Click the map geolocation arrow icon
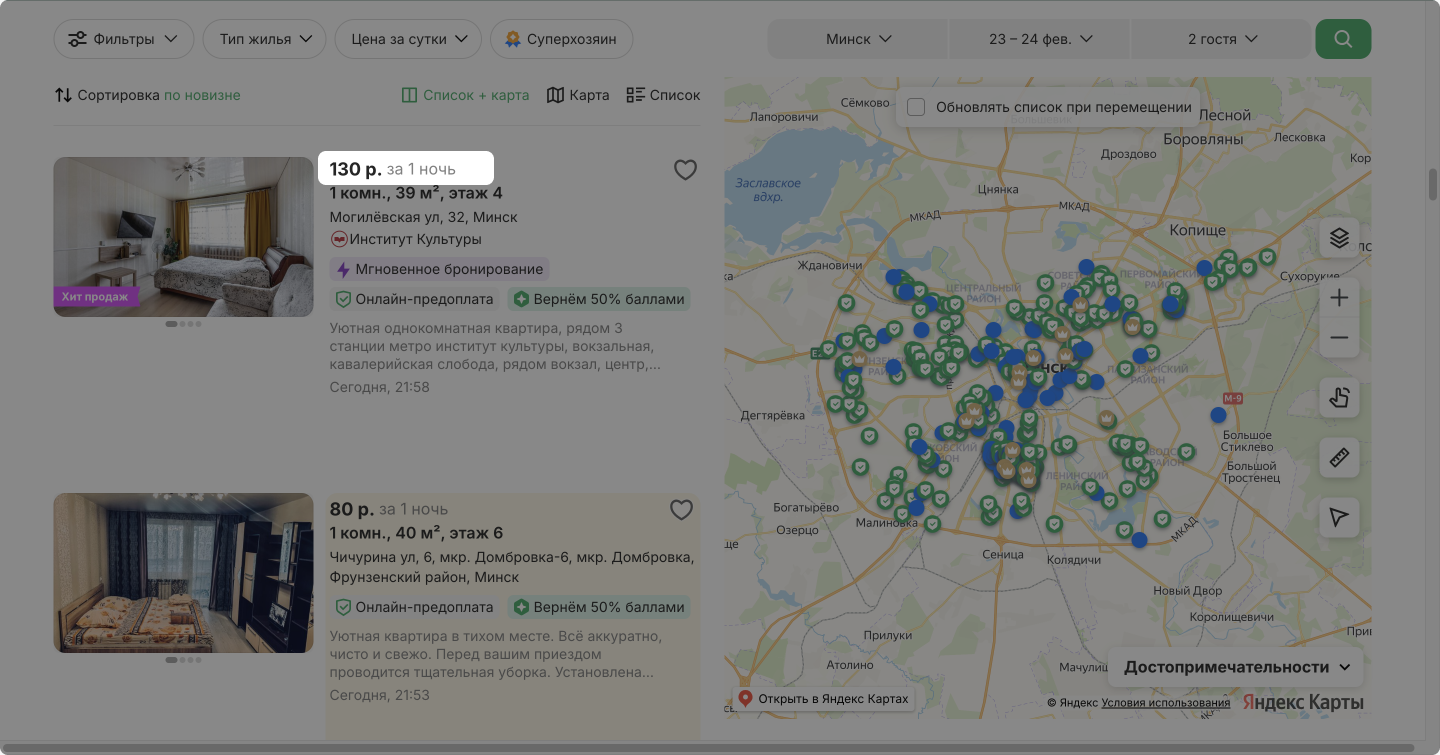The width and height of the screenshot is (1440, 755). [x=1339, y=517]
